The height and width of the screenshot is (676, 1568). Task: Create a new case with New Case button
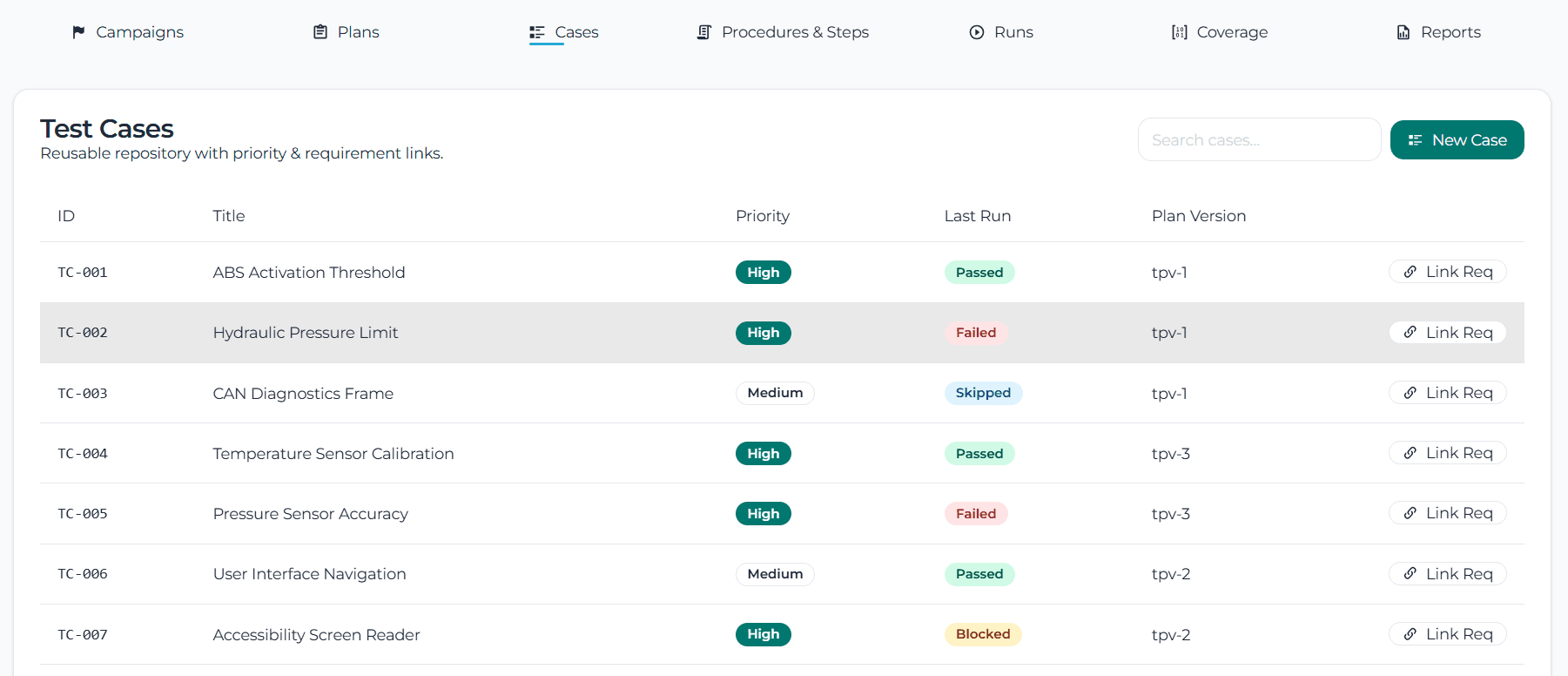click(x=1457, y=140)
